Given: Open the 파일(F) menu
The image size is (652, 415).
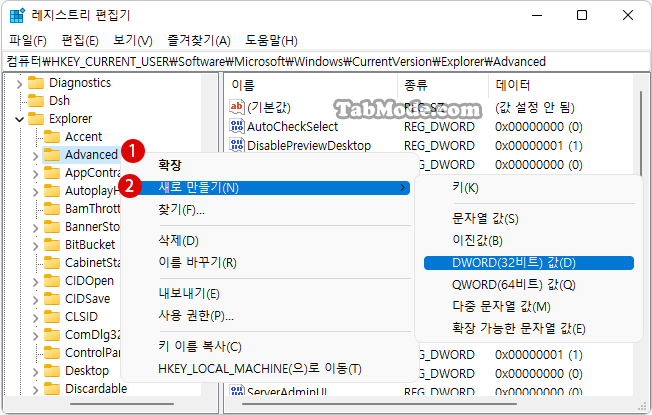Looking at the screenshot, I should point(28,41).
